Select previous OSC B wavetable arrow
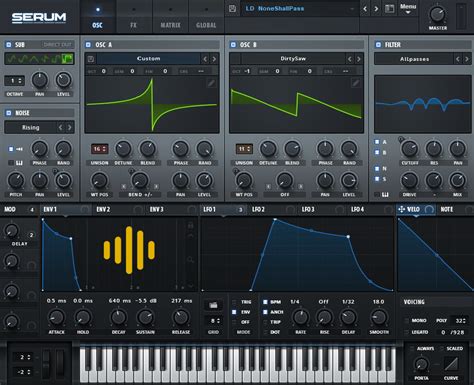The image size is (474, 385). [x=350, y=59]
